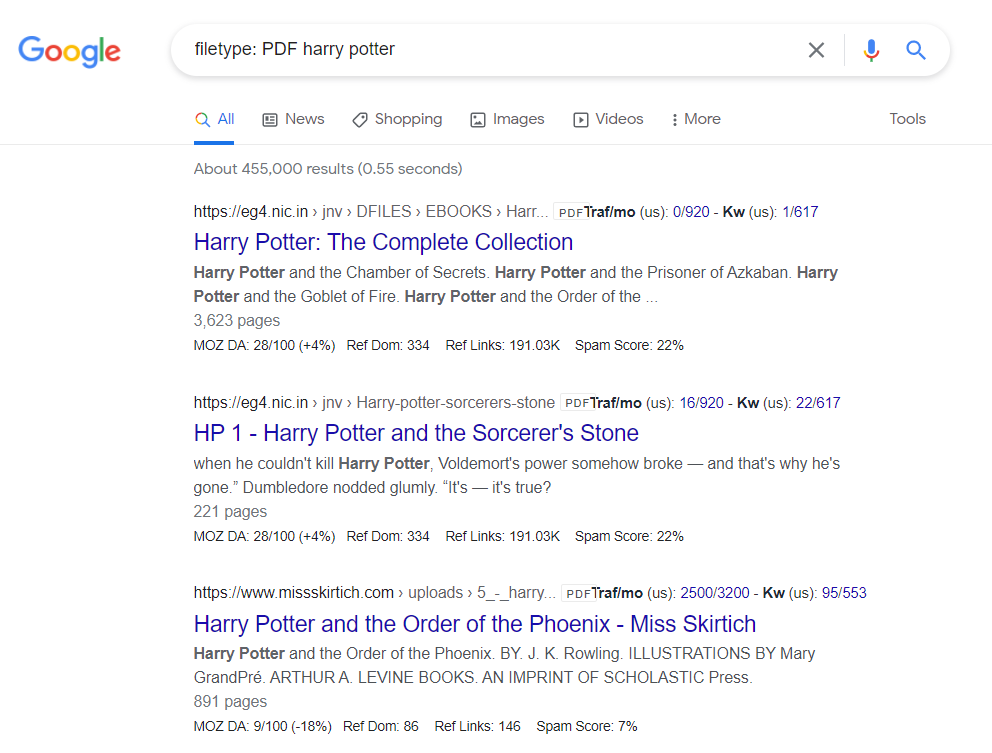This screenshot has height=753, width=992.
Task: Click traffic value 2500/3200 link
Action: point(715,593)
